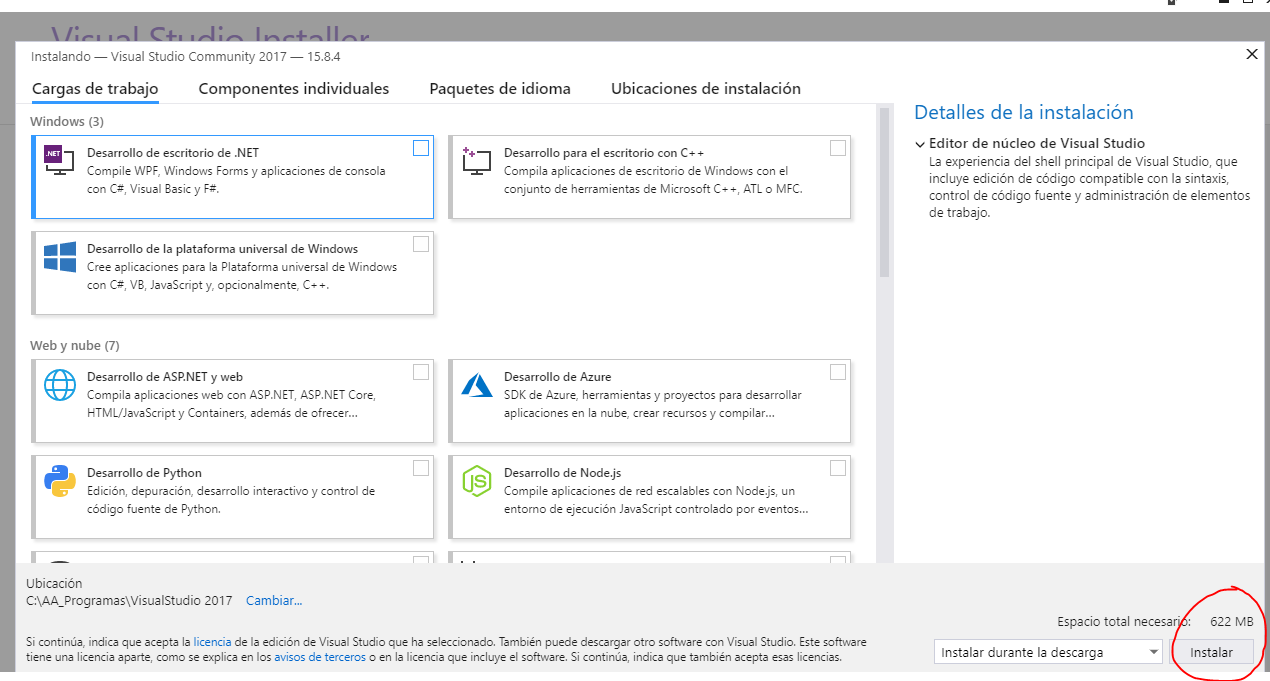
Task: Select the Desarrollo de Azure workload title
Action: point(558,377)
